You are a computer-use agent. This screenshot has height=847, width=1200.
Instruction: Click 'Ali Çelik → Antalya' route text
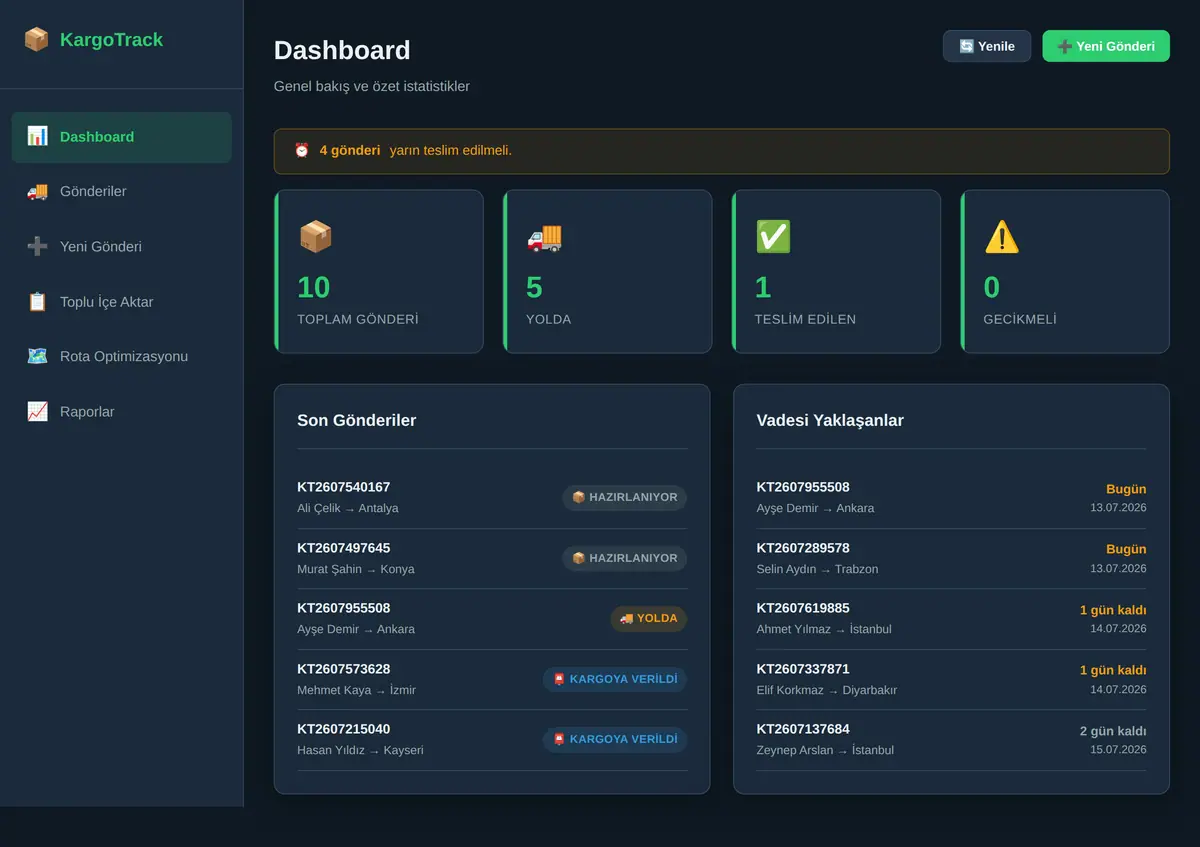(x=348, y=508)
